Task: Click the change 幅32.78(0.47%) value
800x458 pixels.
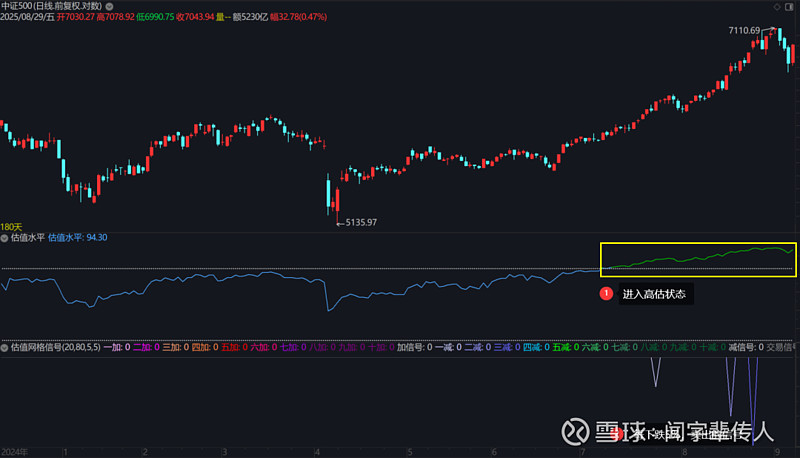Action: [298, 17]
